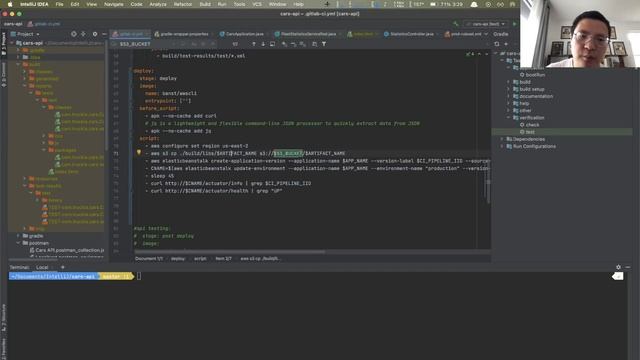This screenshot has height=360, width=640.
Task: Open the Build menu
Action: pyautogui.click(x=205, y=4)
